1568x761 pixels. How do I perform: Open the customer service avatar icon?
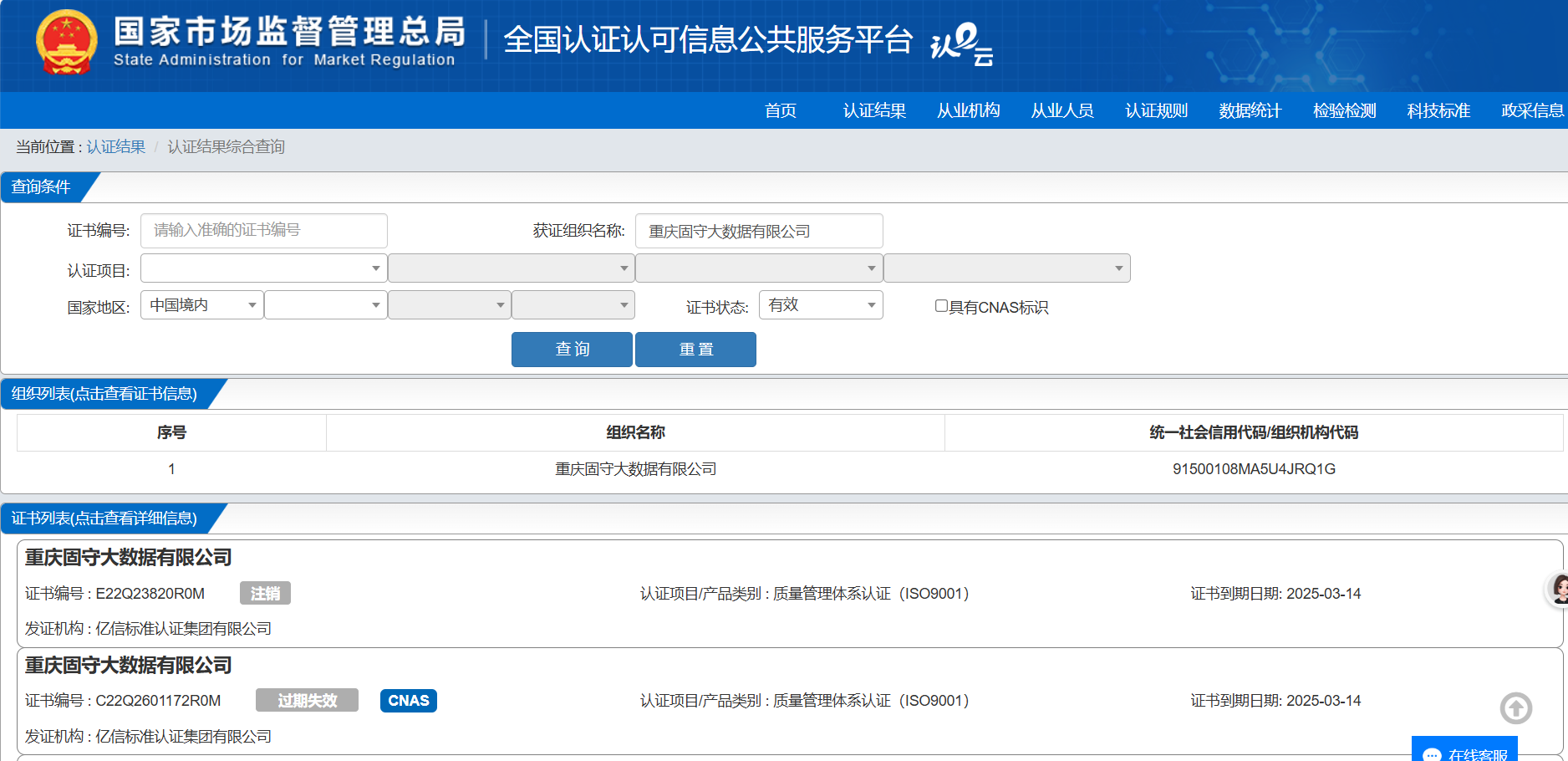click(x=1558, y=590)
